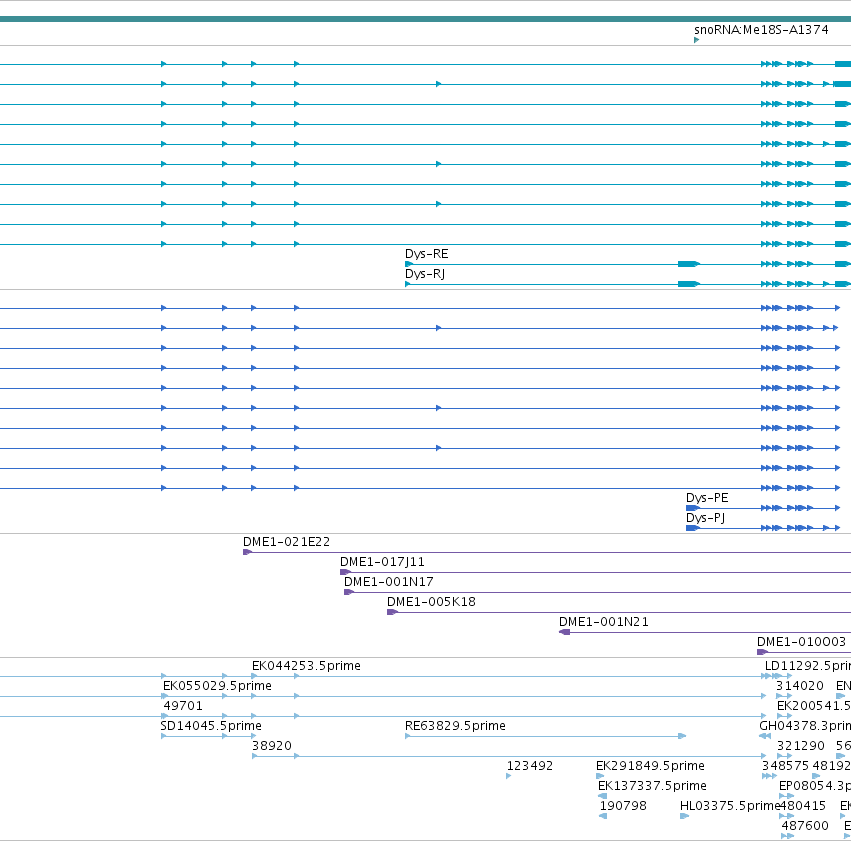Select the arrow glyph below EK137337.5prime
The width and height of the screenshot is (851, 841).
click(x=602, y=796)
